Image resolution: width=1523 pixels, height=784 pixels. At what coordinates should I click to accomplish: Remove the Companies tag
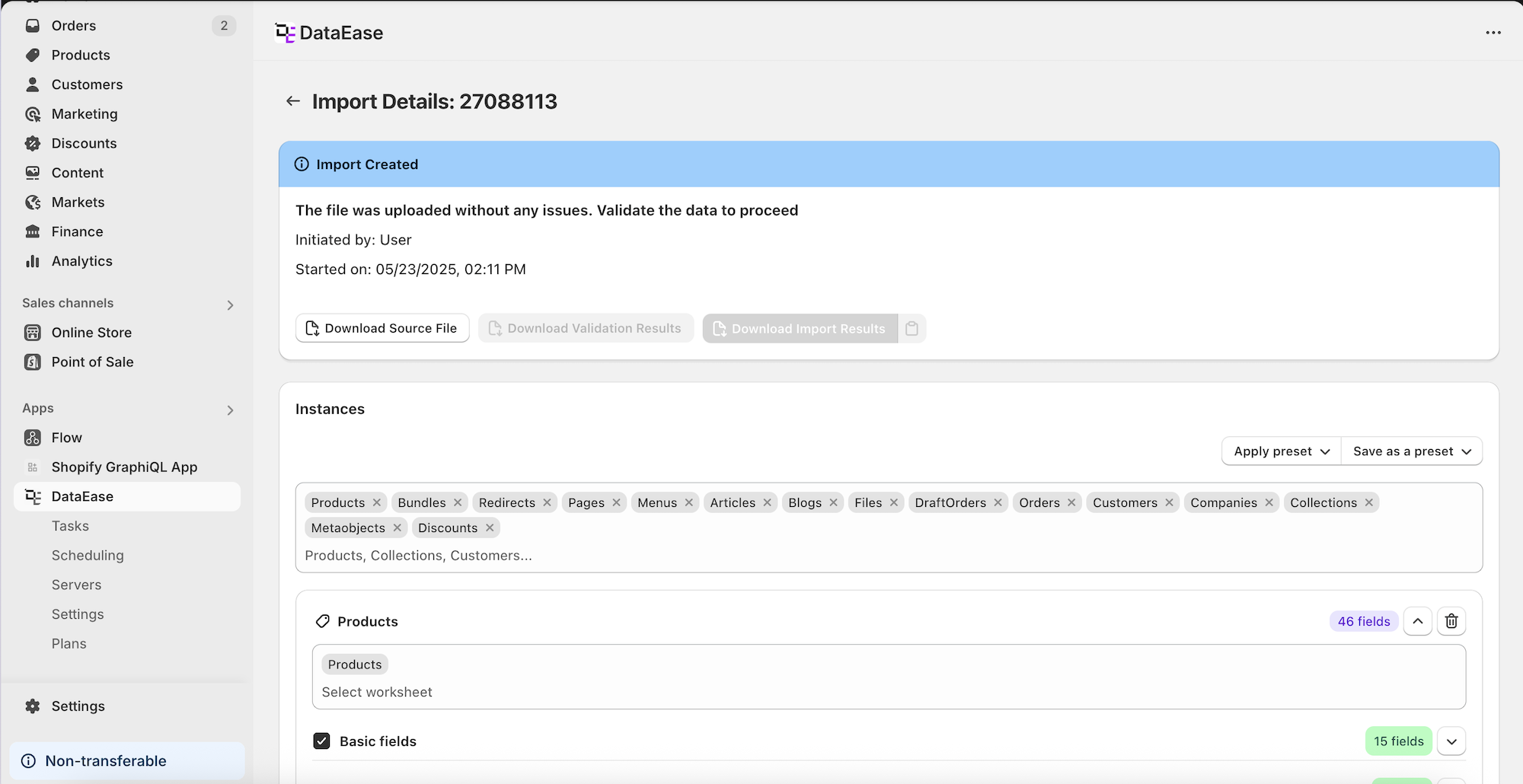[1269, 502]
